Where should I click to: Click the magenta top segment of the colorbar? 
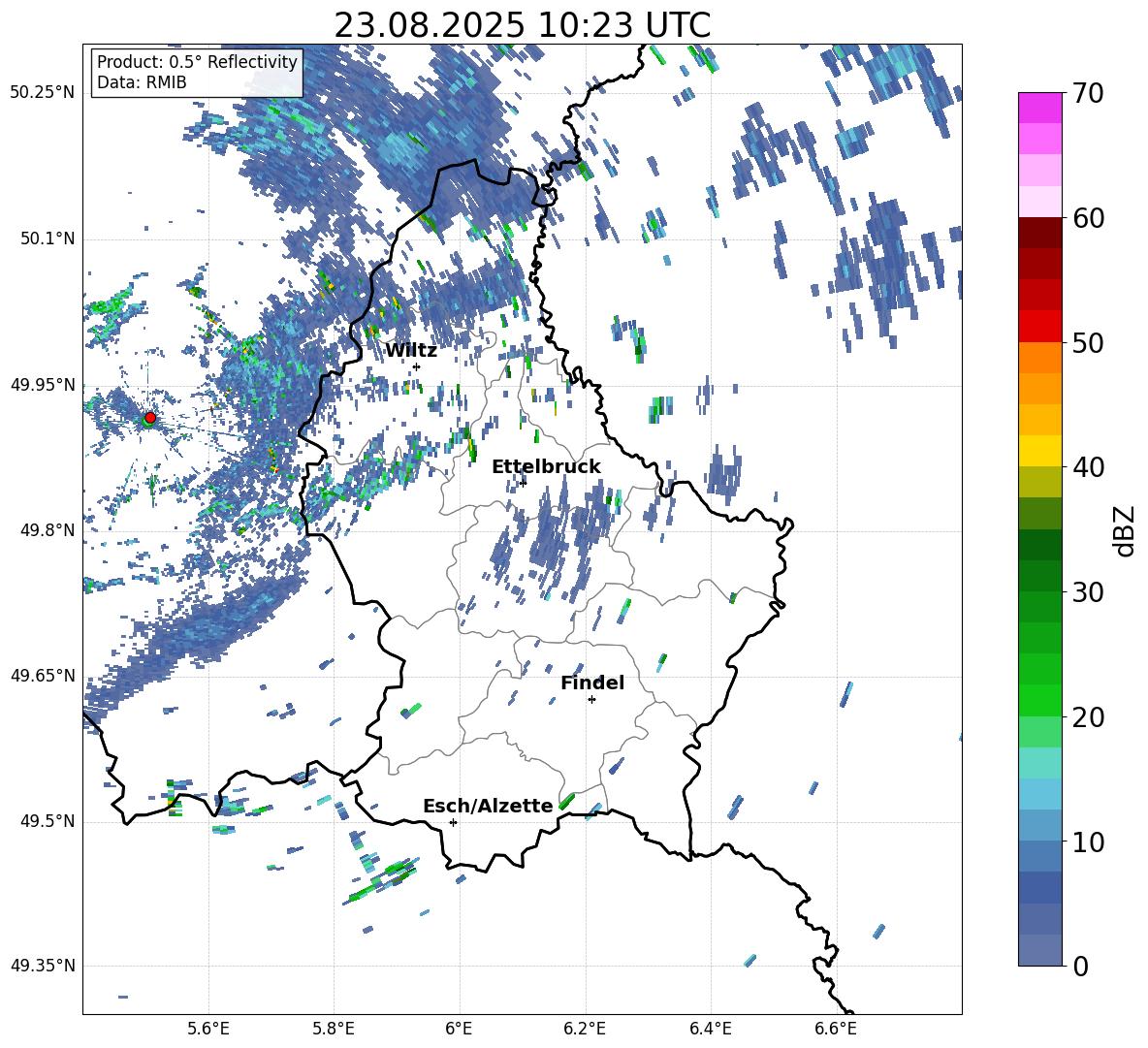tap(1039, 108)
